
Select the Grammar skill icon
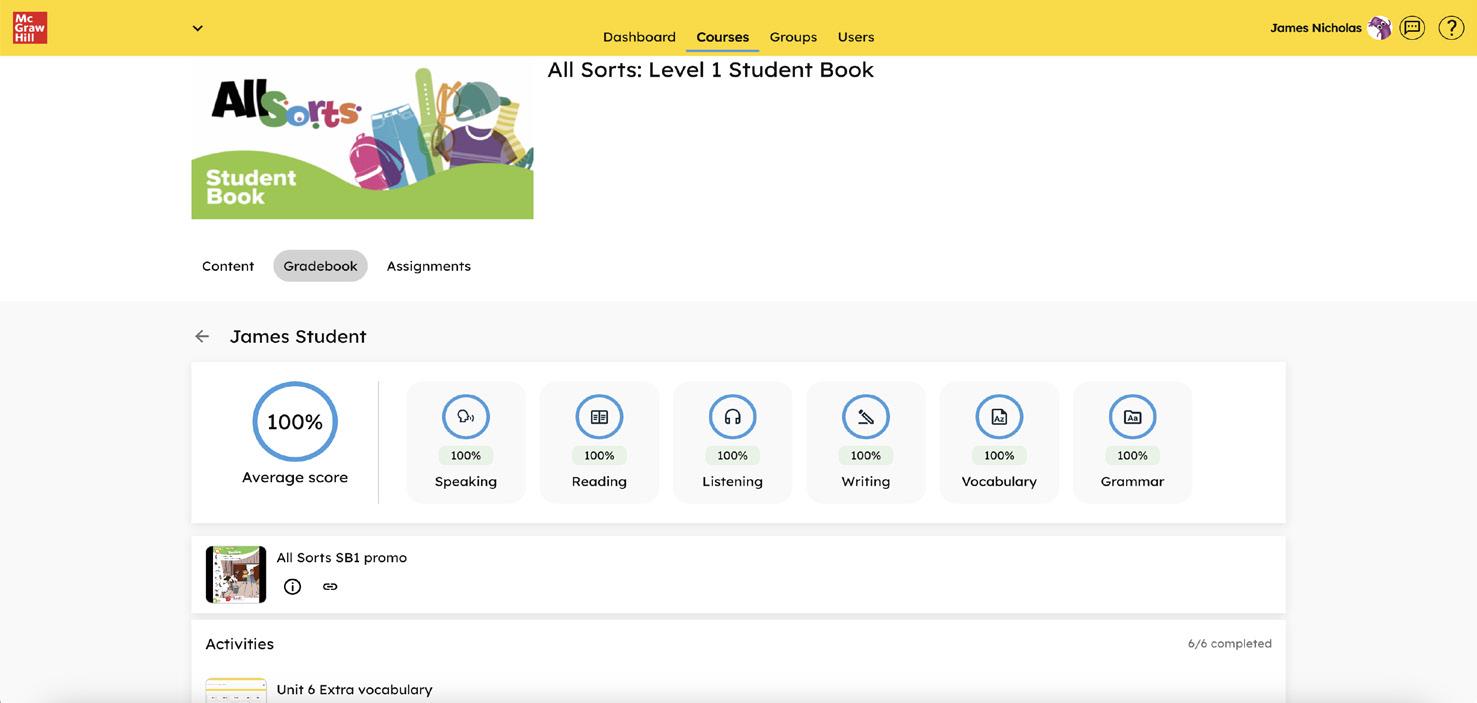[1132, 417]
